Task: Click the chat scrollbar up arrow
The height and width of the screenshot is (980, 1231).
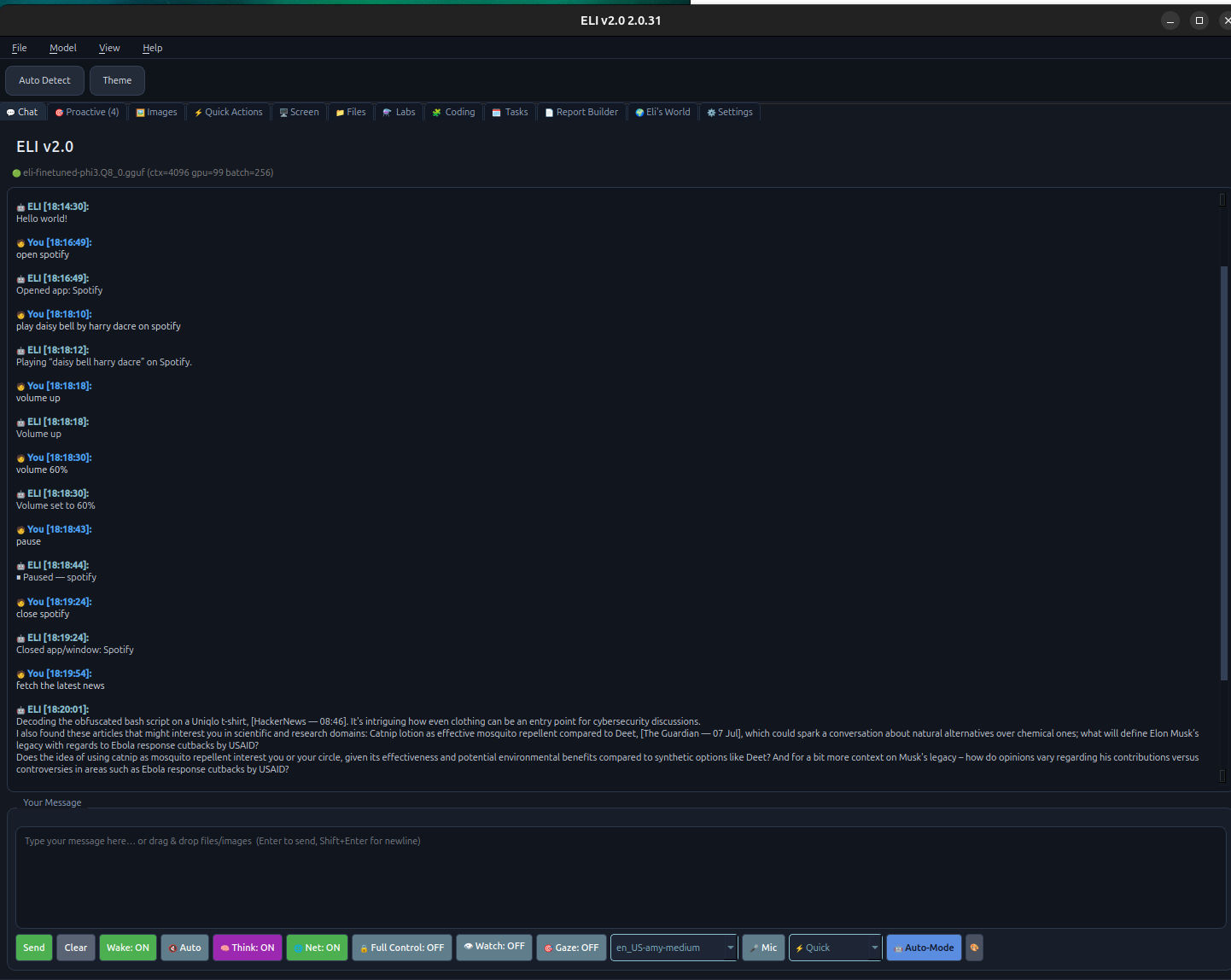Action: click(1222, 200)
